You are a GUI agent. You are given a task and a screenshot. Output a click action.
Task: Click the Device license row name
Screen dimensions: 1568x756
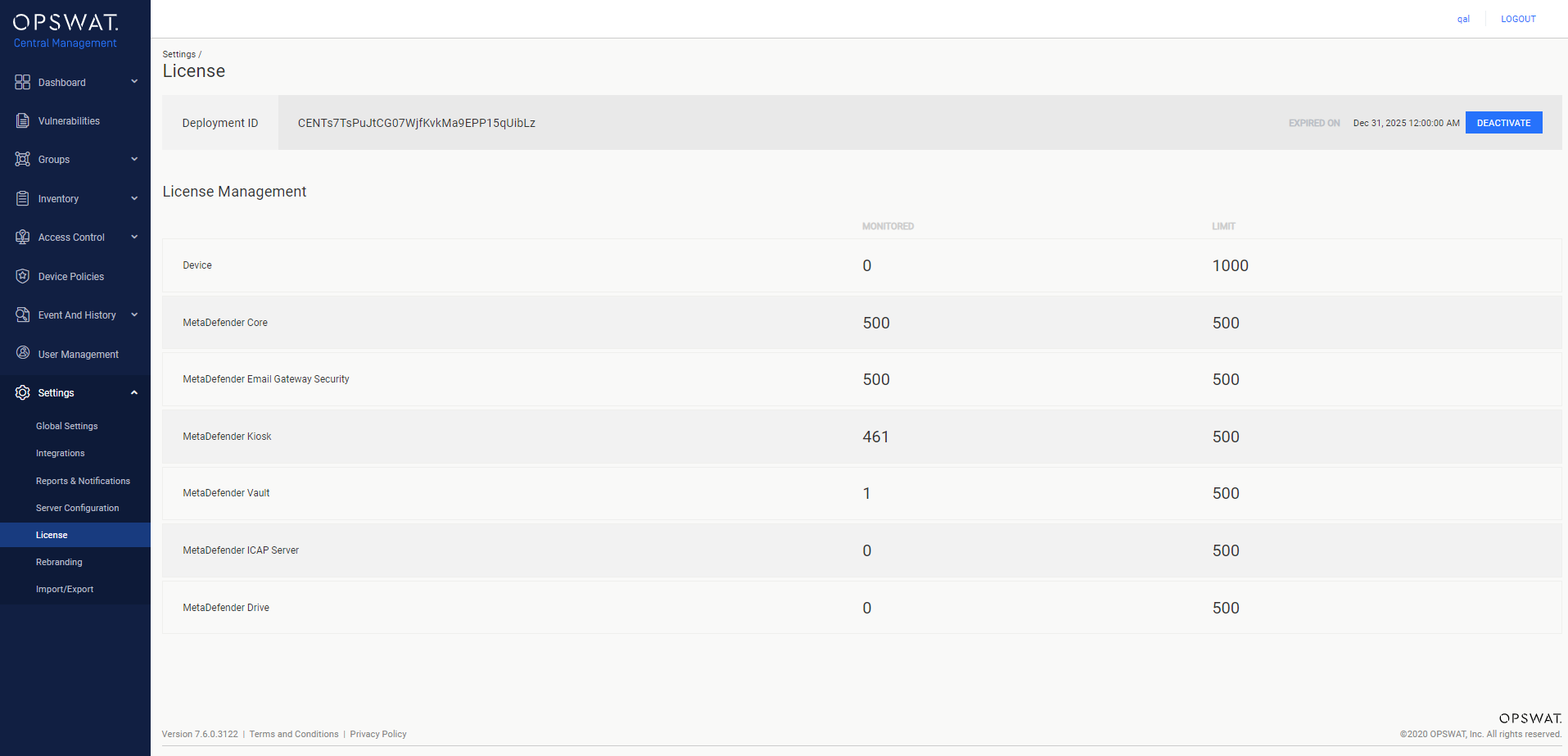pos(197,265)
